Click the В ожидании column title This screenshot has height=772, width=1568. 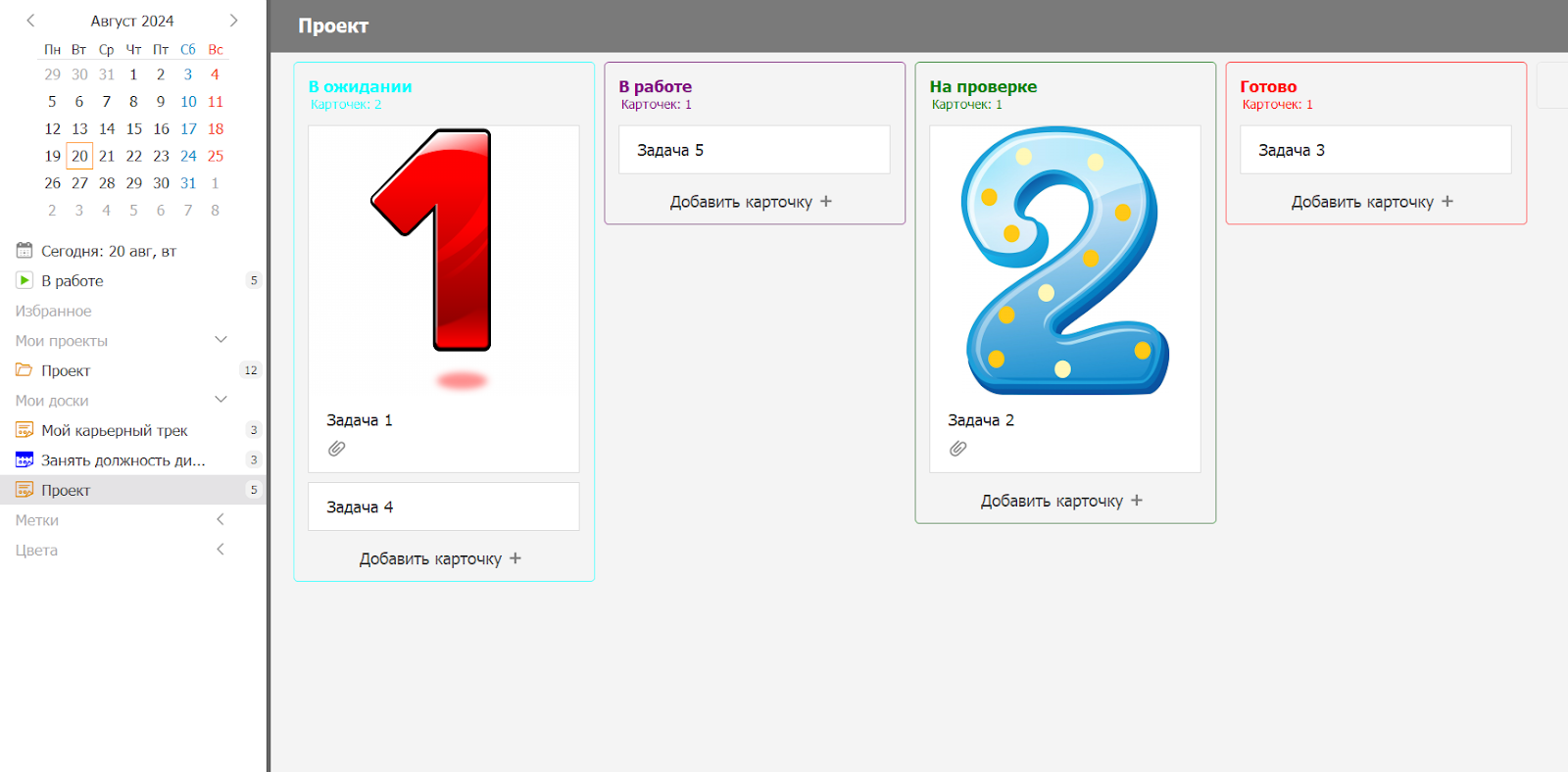(x=361, y=86)
